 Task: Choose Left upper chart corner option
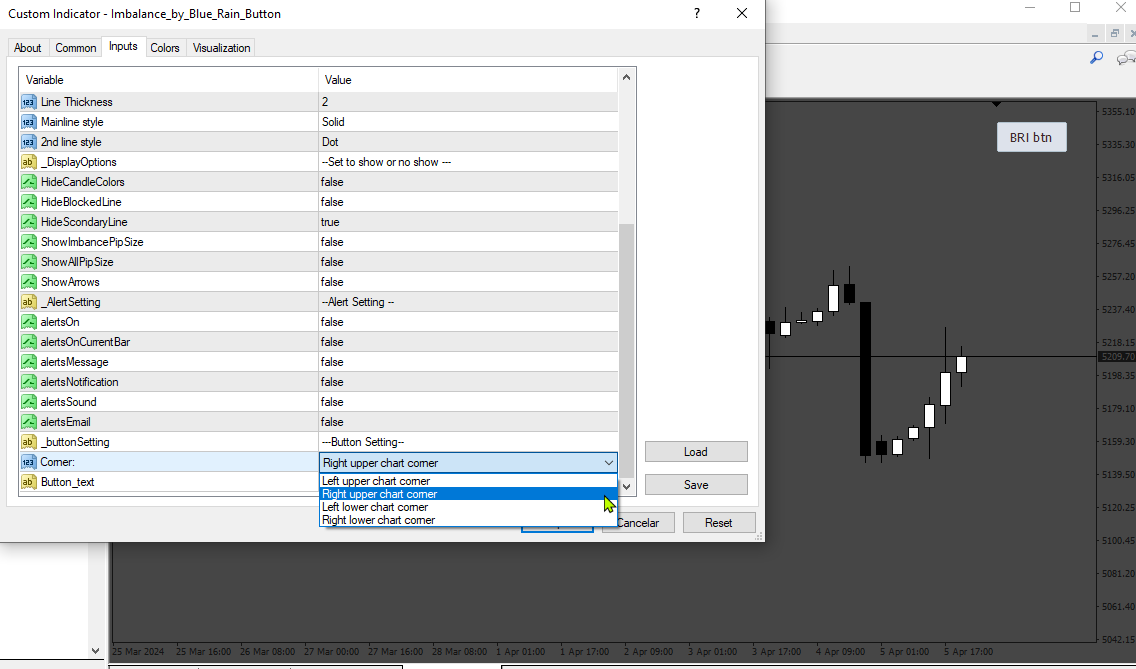pos(468,481)
